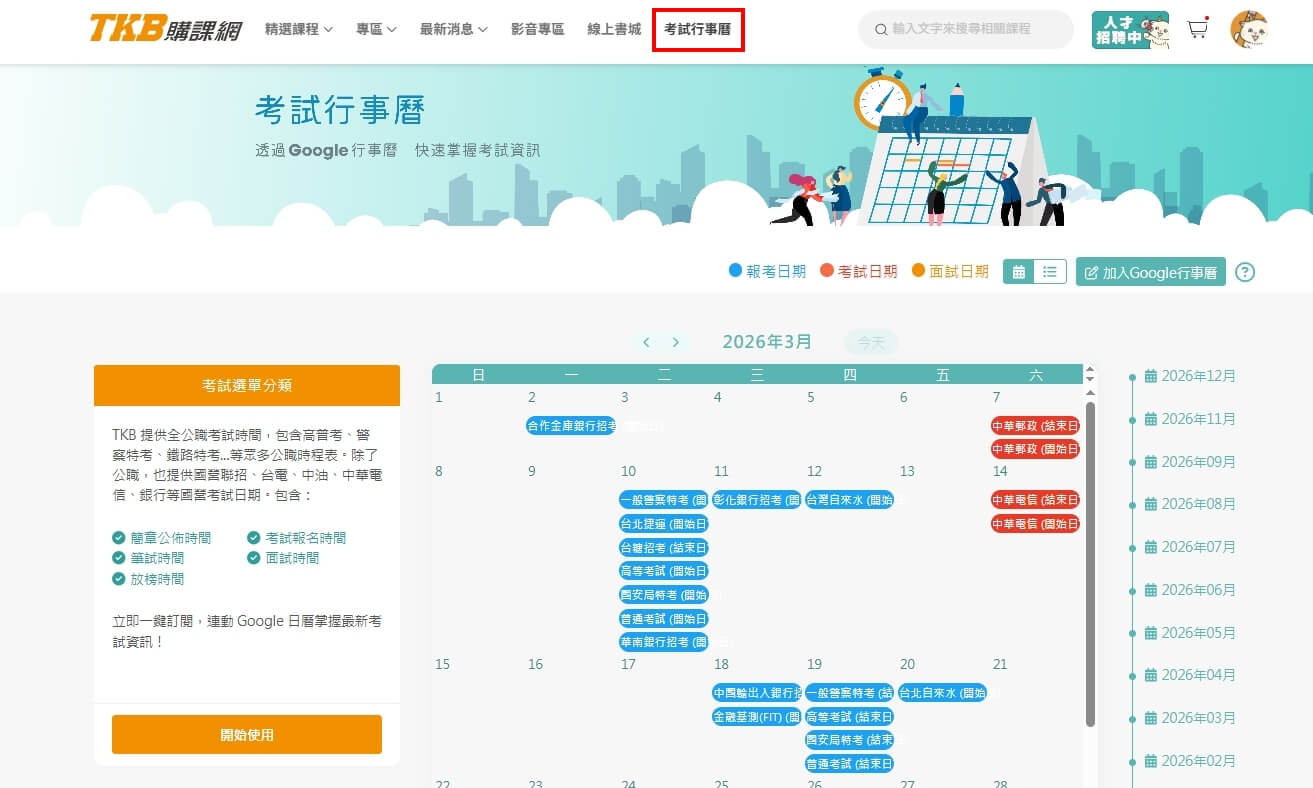This screenshot has height=788, width=1313.
Task: Go to previous month with left arrow
Action: click(x=646, y=343)
